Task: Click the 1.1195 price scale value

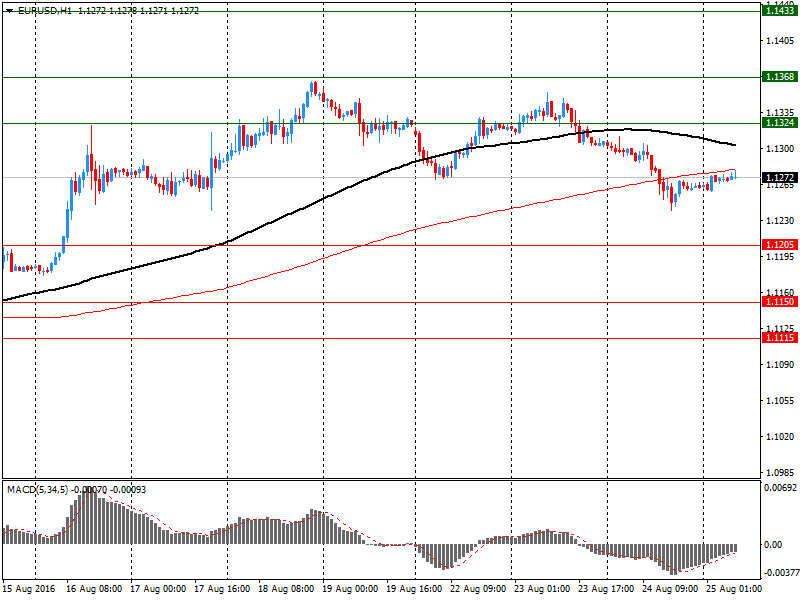Action: click(x=780, y=257)
